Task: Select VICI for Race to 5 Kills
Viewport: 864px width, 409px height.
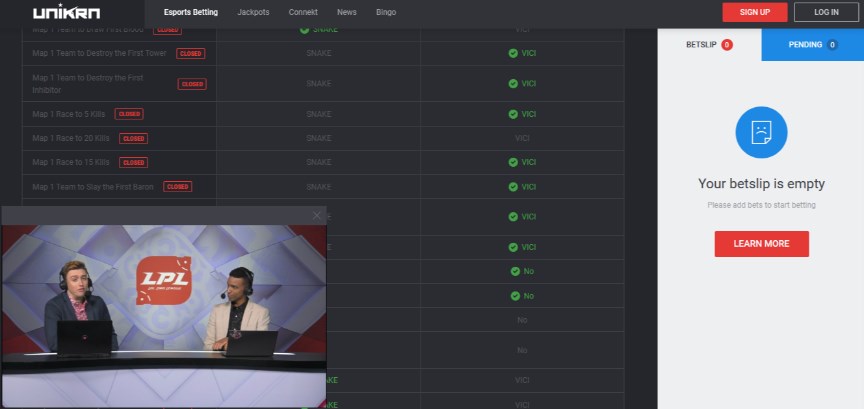Action: pyautogui.click(x=522, y=114)
